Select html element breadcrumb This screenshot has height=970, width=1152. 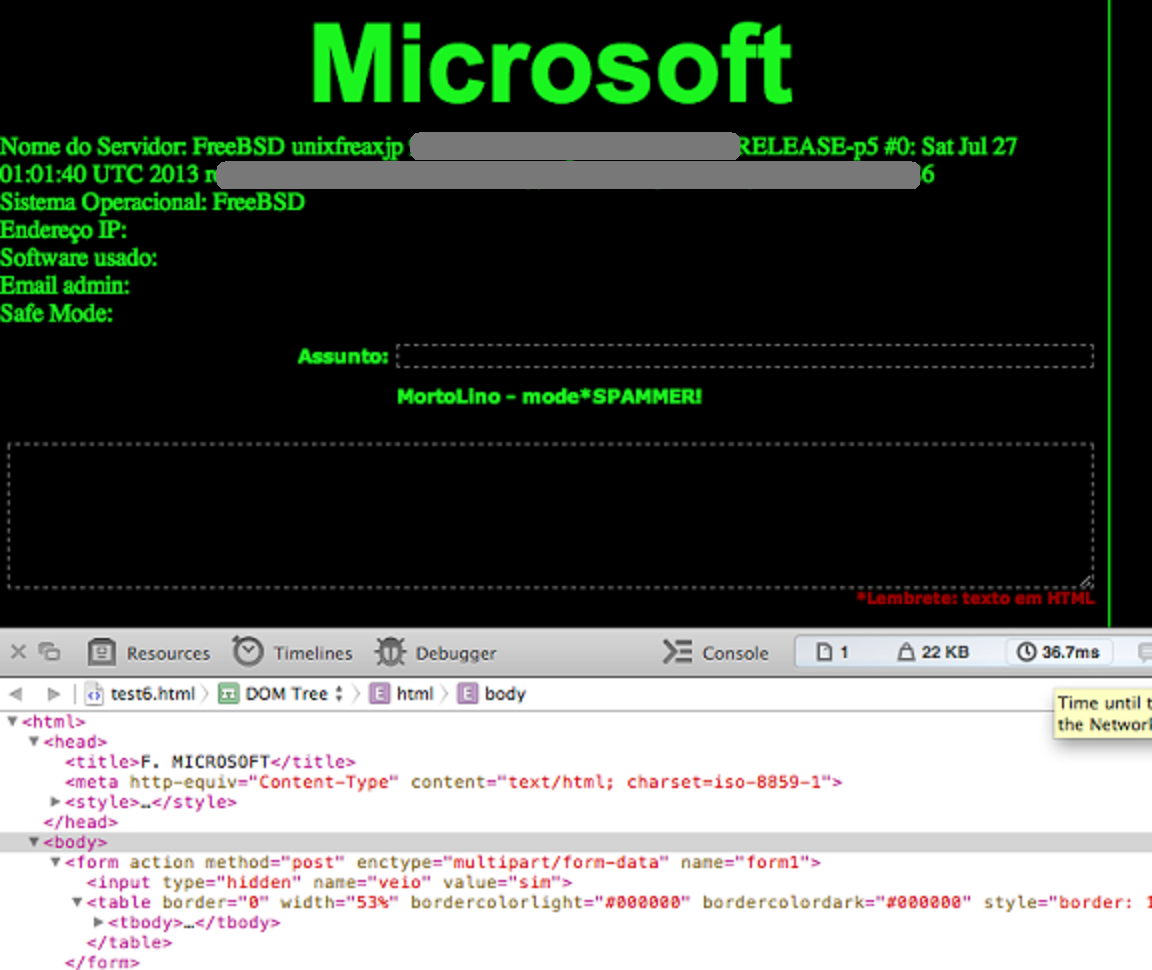(402, 694)
